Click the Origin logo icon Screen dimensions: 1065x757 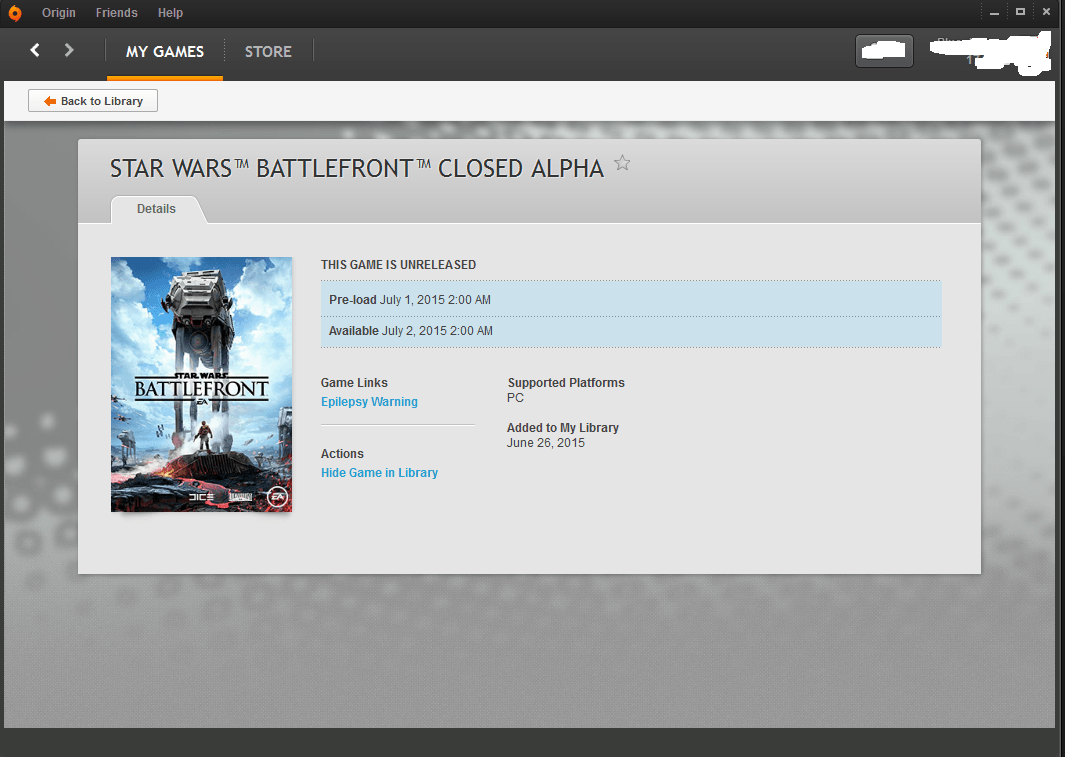click(15, 13)
